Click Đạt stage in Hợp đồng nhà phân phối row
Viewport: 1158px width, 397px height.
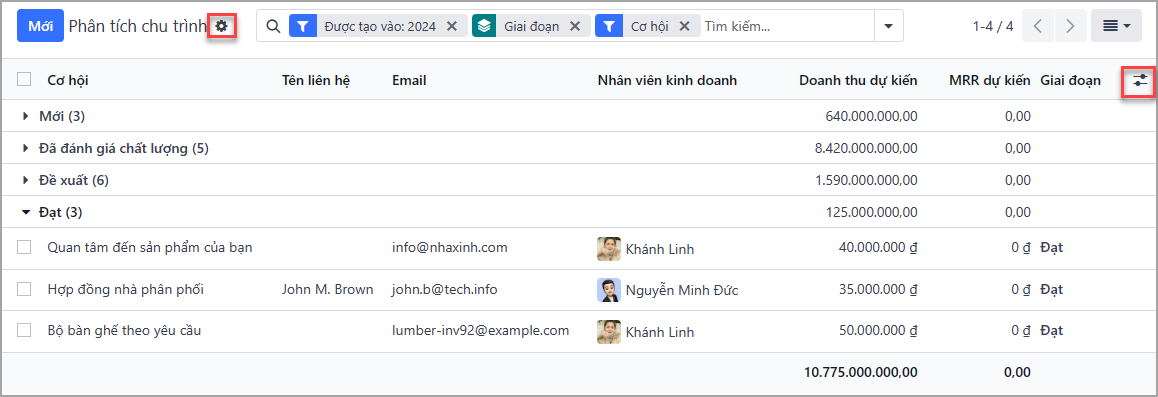[x=1052, y=290]
